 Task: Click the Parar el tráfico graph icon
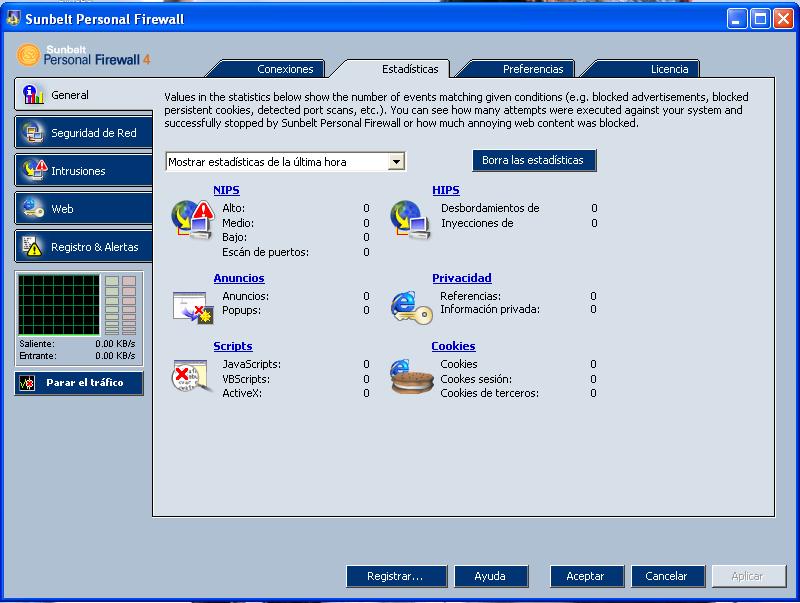(x=27, y=383)
